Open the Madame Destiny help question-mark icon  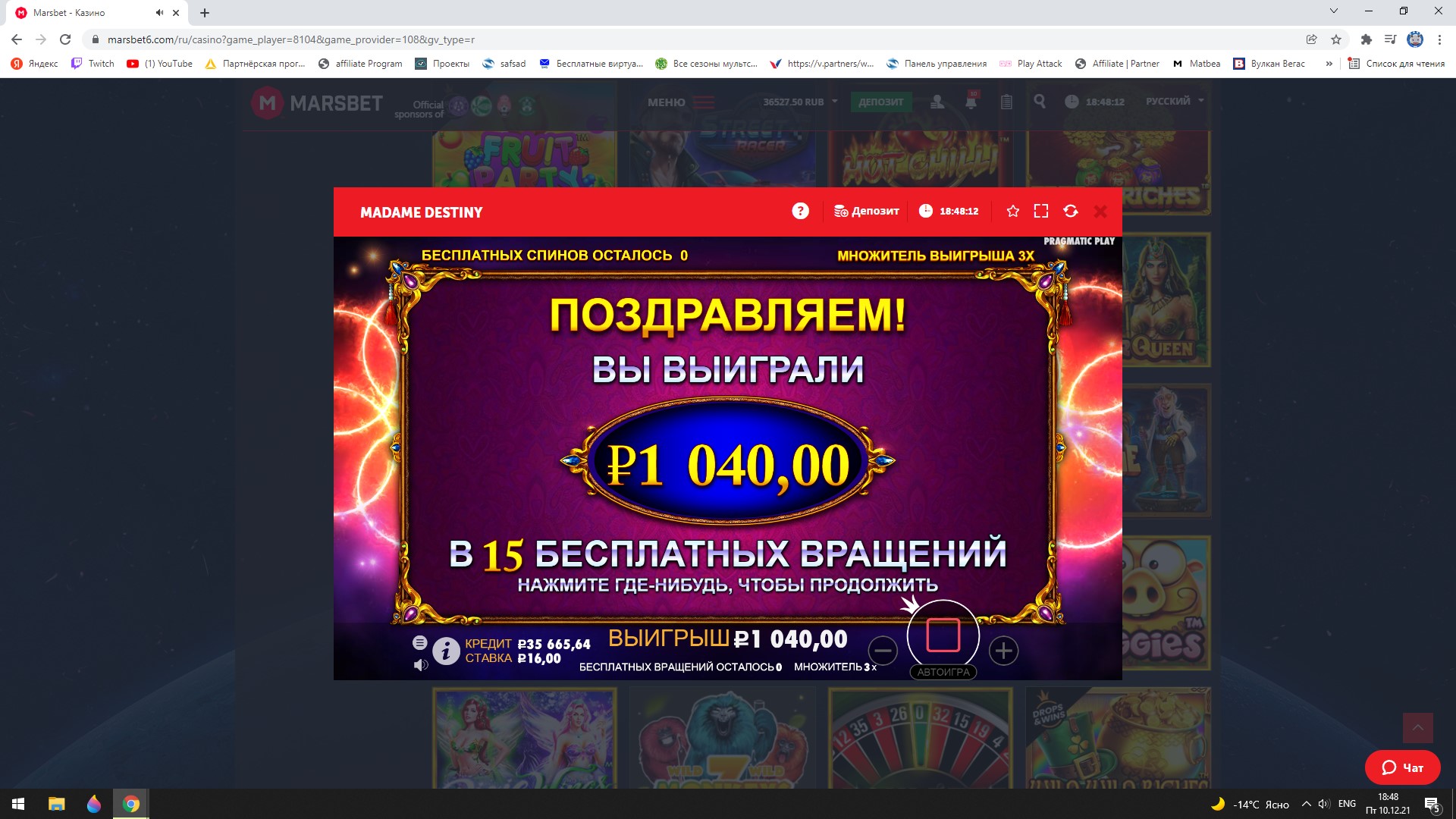(x=800, y=211)
